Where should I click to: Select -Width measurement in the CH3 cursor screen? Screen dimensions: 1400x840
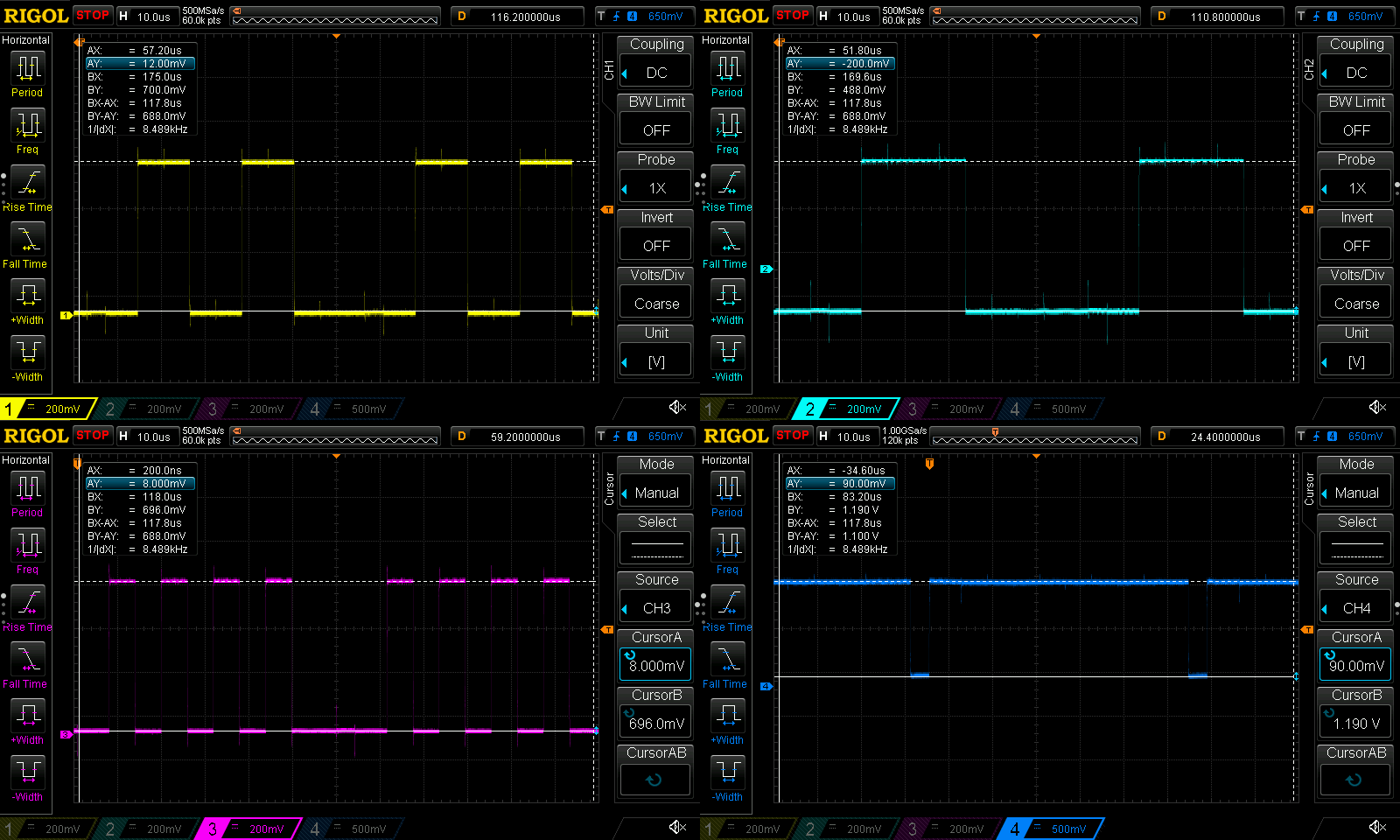27,780
